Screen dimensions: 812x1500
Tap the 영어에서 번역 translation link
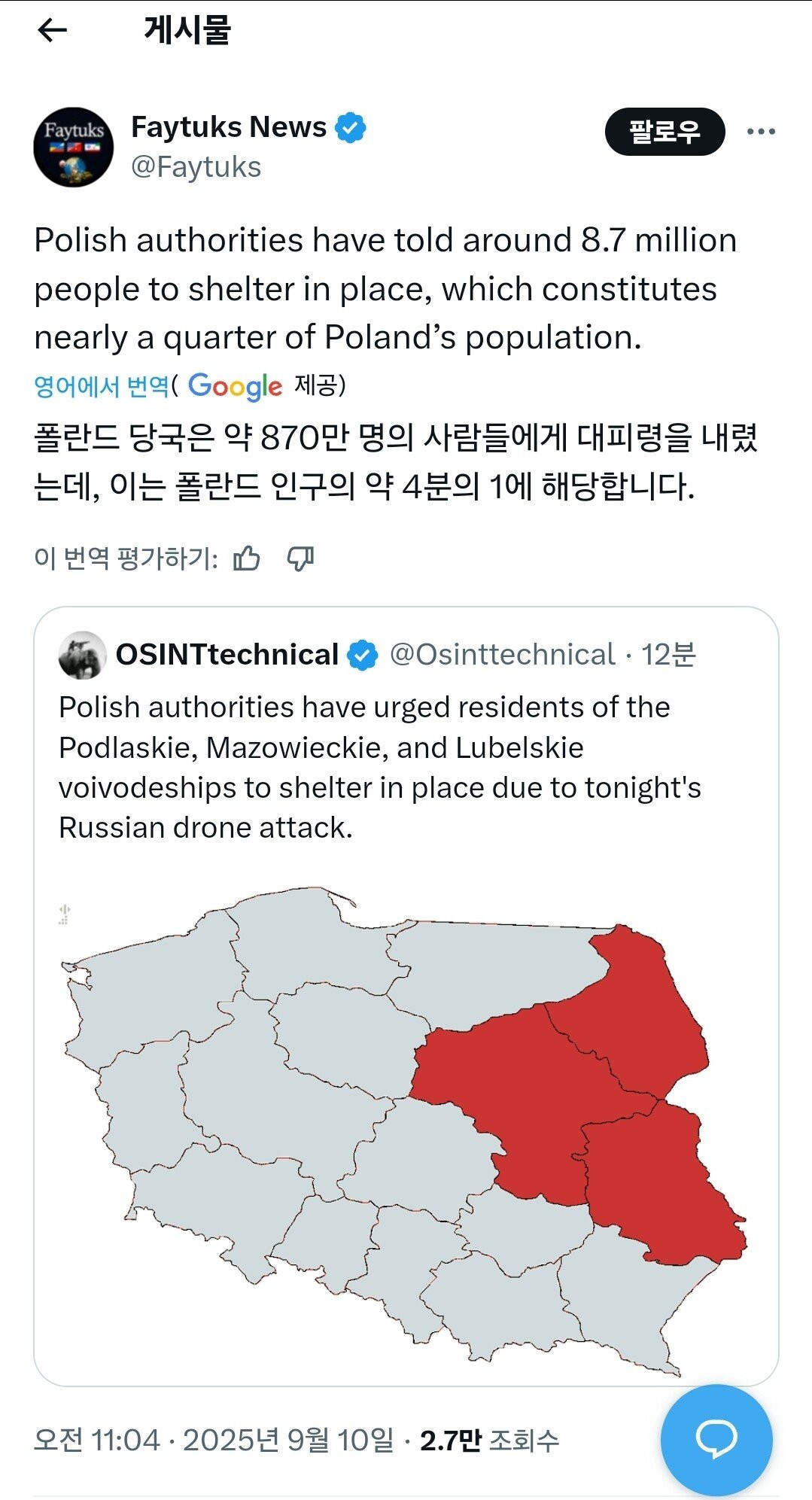[102, 386]
